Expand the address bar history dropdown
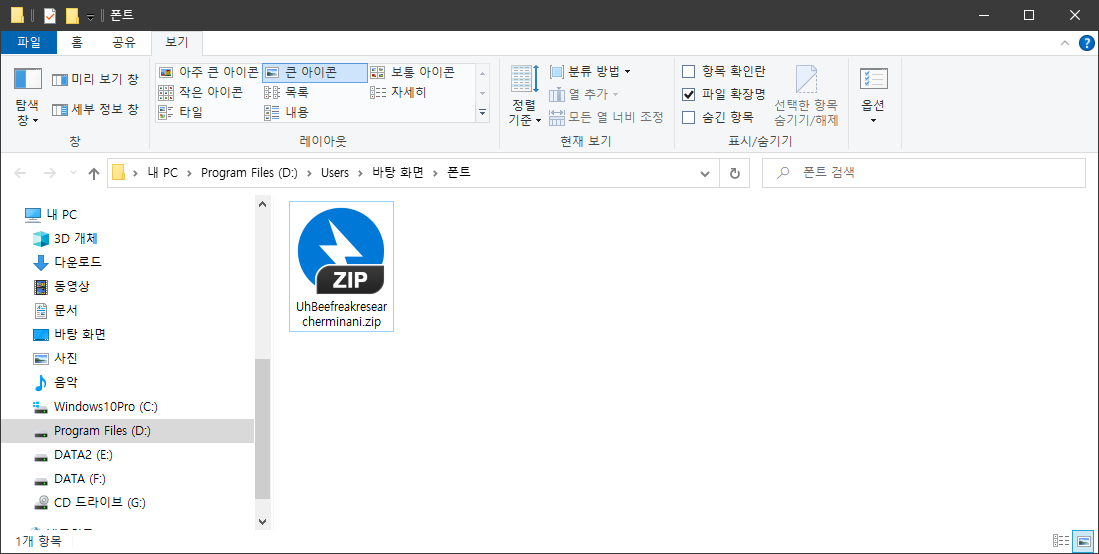This screenshot has height=554, width=1099. [705, 173]
